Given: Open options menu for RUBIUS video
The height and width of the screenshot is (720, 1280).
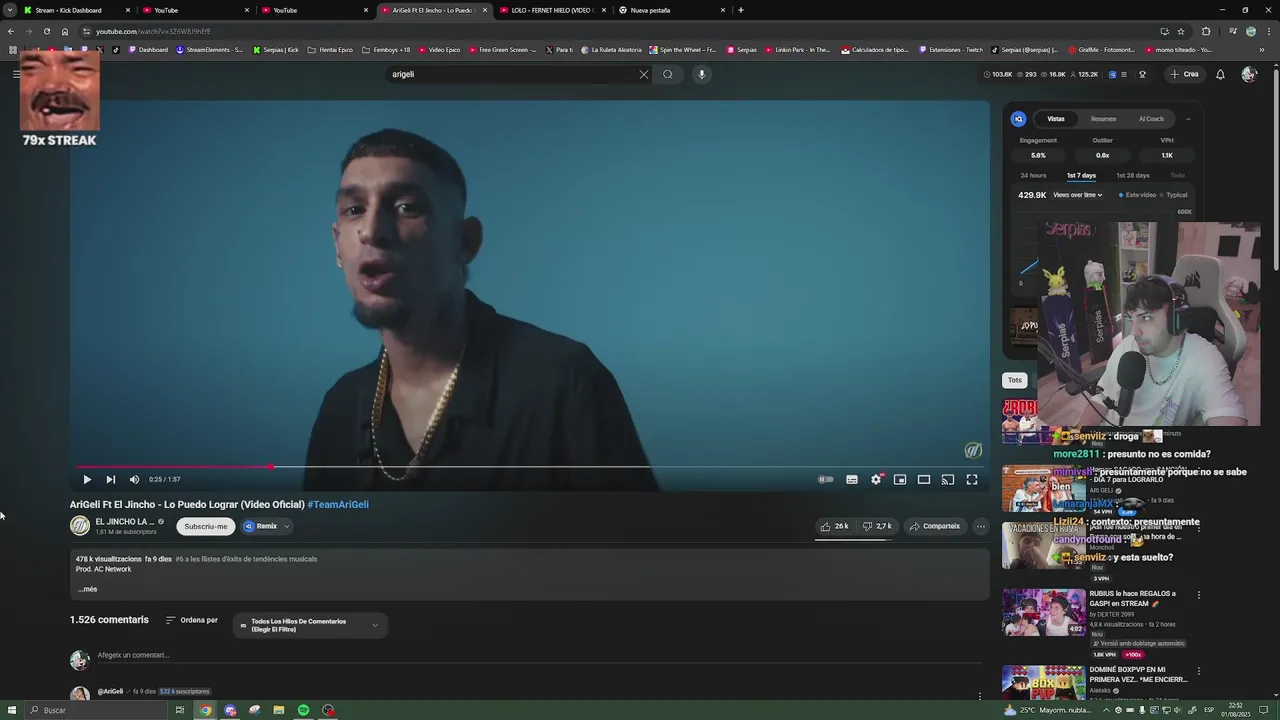Looking at the screenshot, I should [x=1199, y=595].
